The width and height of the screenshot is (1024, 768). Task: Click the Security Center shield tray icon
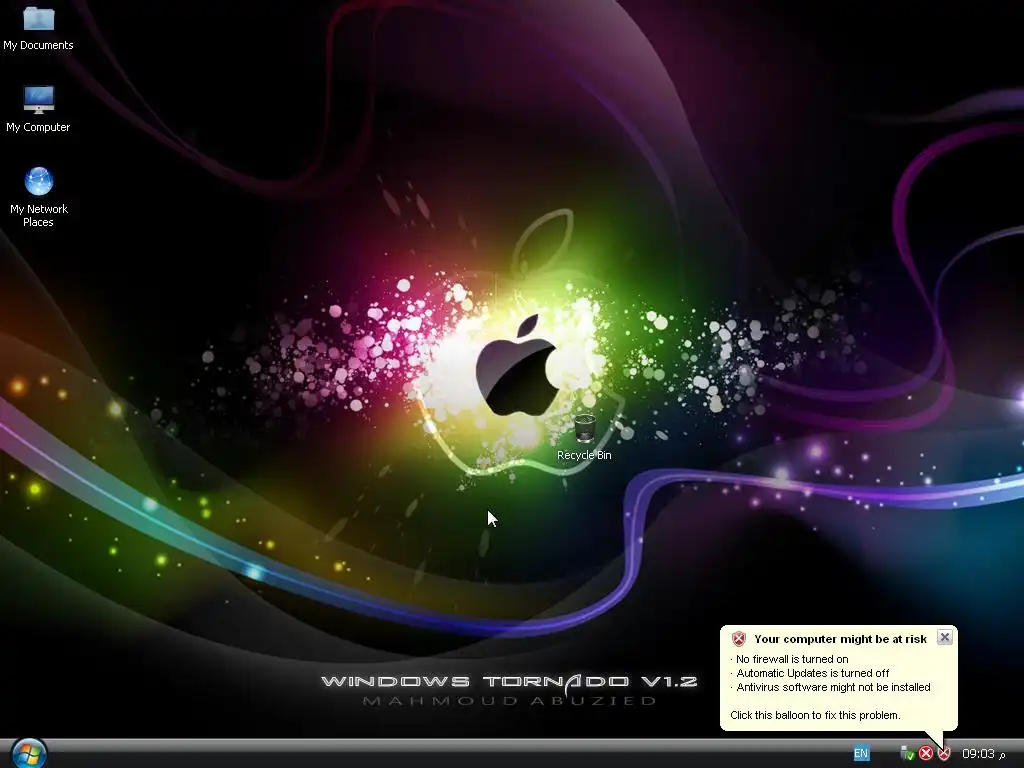point(944,754)
